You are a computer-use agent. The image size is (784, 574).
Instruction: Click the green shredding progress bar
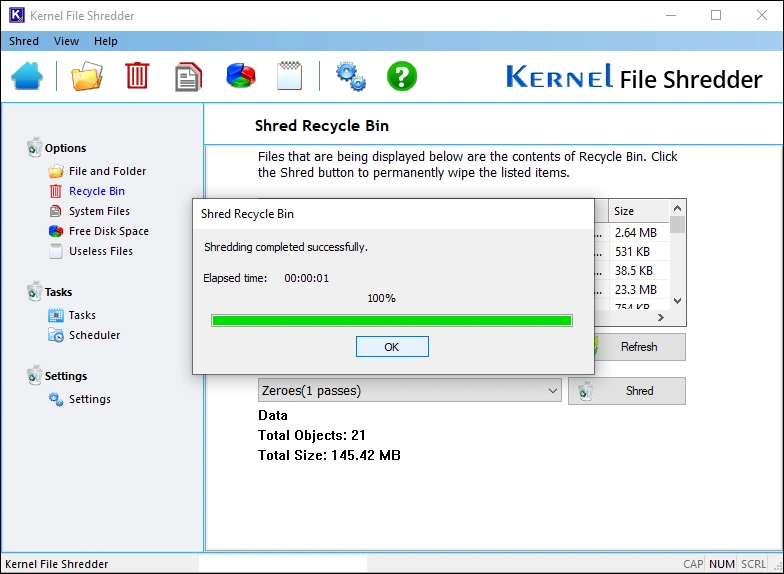[391, 320]
